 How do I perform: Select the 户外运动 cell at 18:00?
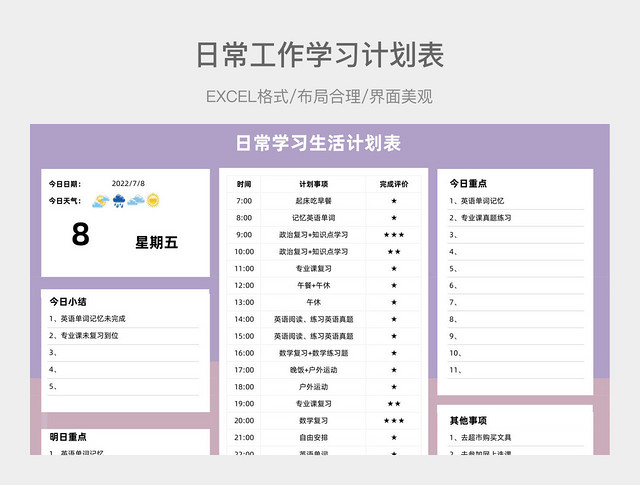313,387
